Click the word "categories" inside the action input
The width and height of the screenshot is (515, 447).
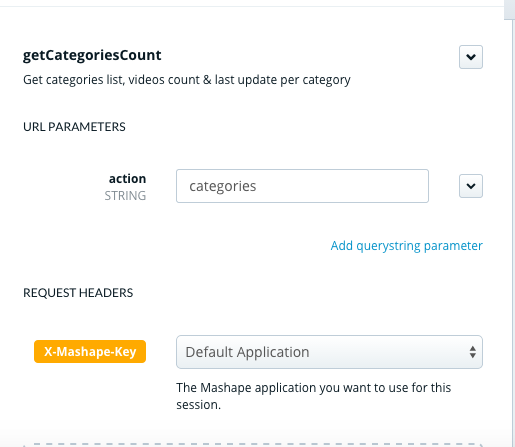(223, 186)
